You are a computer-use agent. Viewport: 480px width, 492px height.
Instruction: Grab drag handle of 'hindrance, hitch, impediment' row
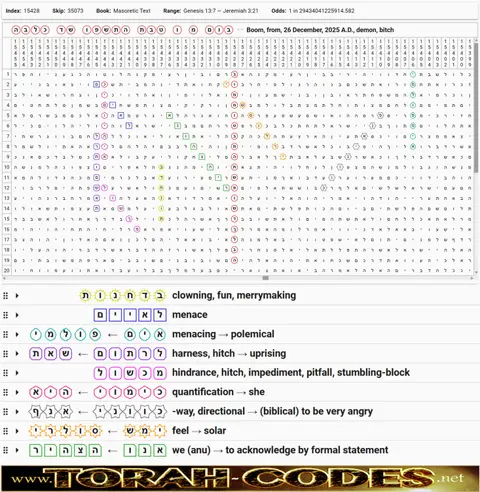[x=5, y=373]
